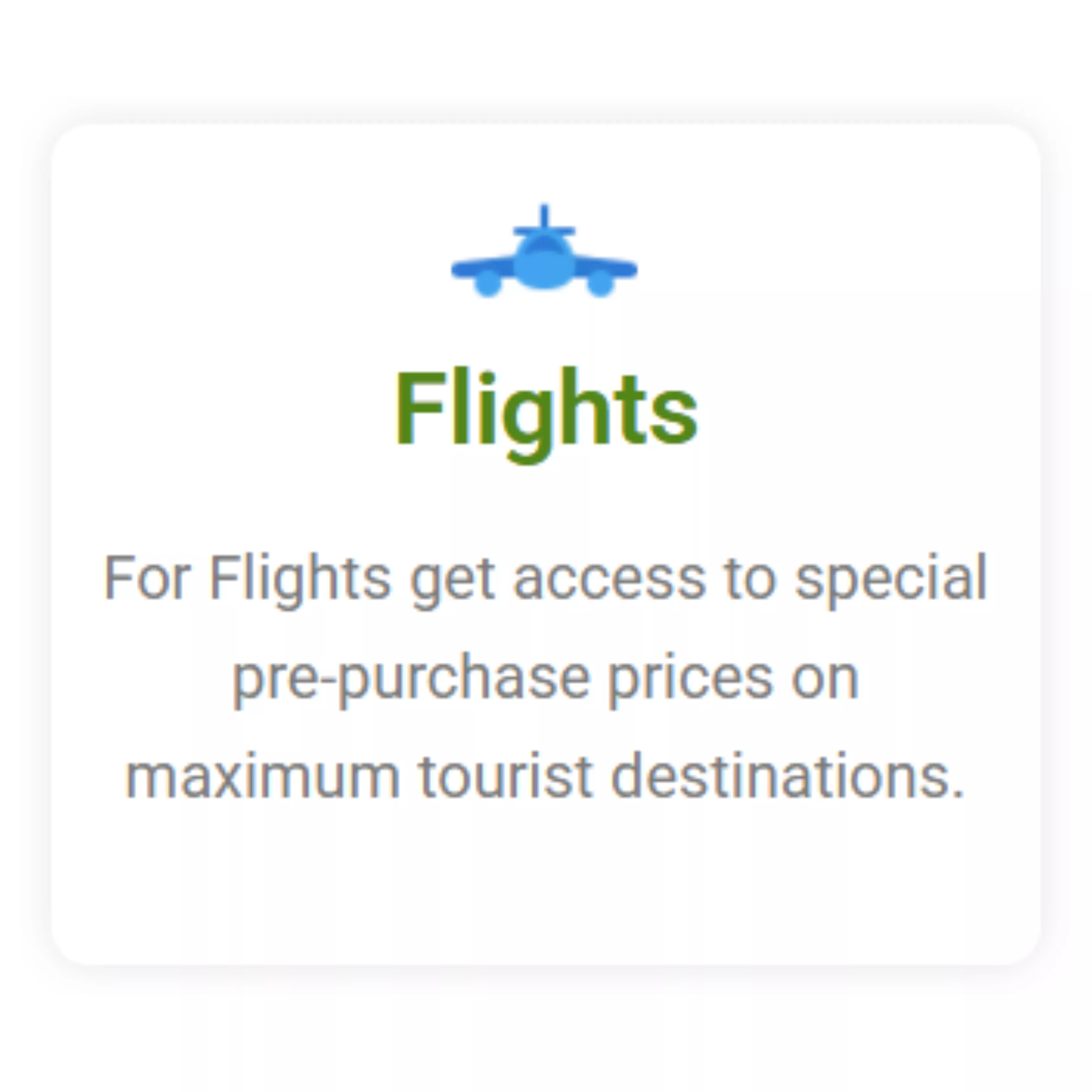This screenshot has height=1092, width=1092.
Task: Click the word "on" after prices
Action: point(825,678)
